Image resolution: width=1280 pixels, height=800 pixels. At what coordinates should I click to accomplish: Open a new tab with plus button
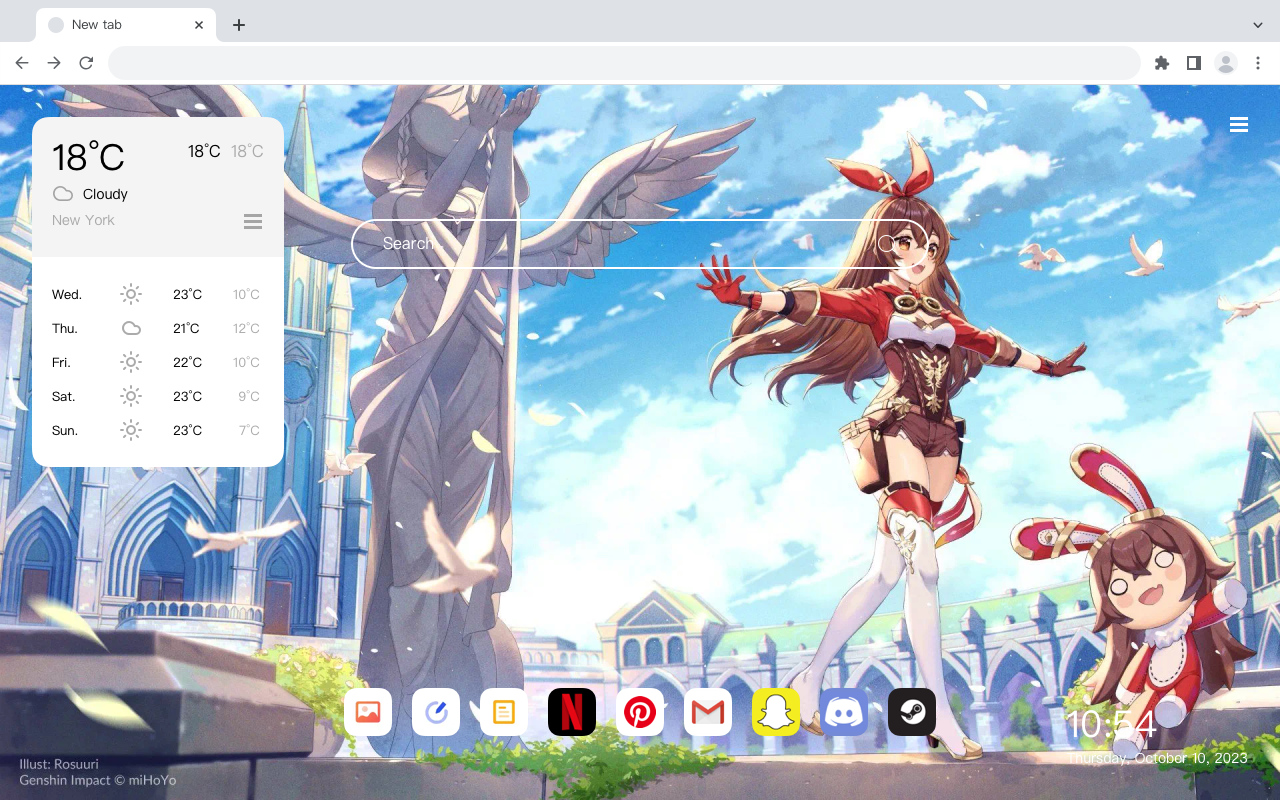coord(238,25)
